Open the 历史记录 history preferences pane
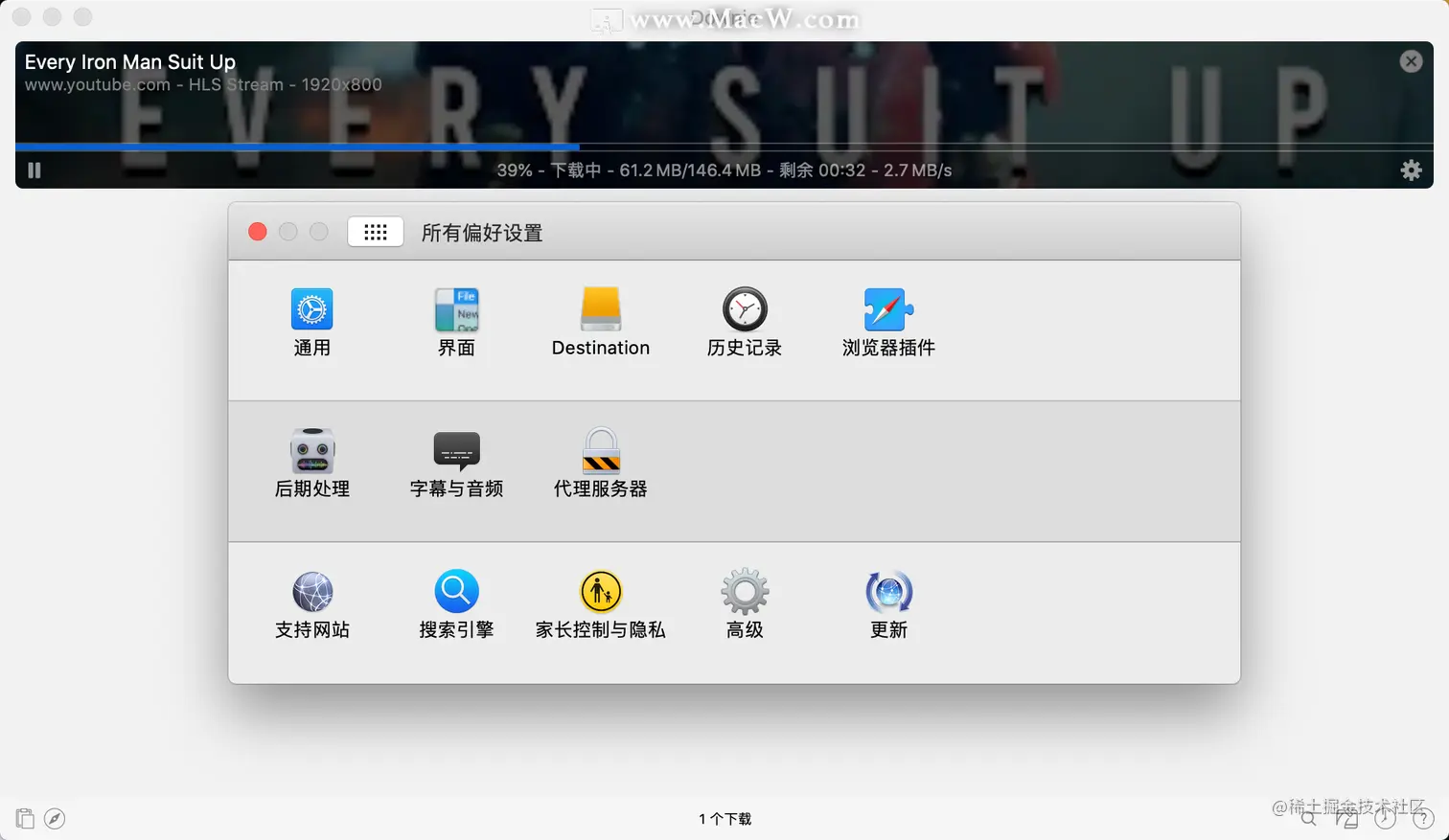 point(745,323)
